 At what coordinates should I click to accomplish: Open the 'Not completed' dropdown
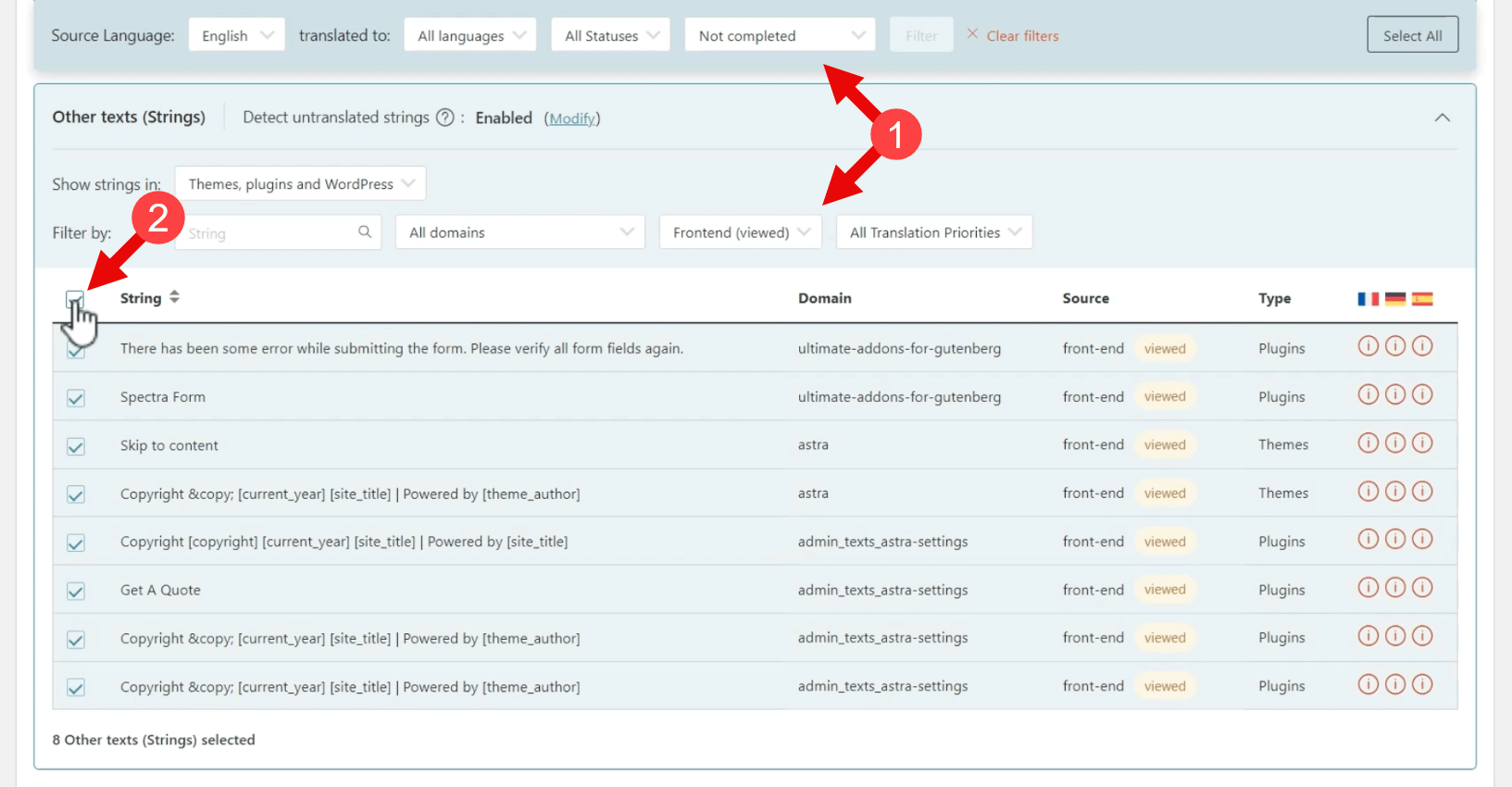pos(780,35)
